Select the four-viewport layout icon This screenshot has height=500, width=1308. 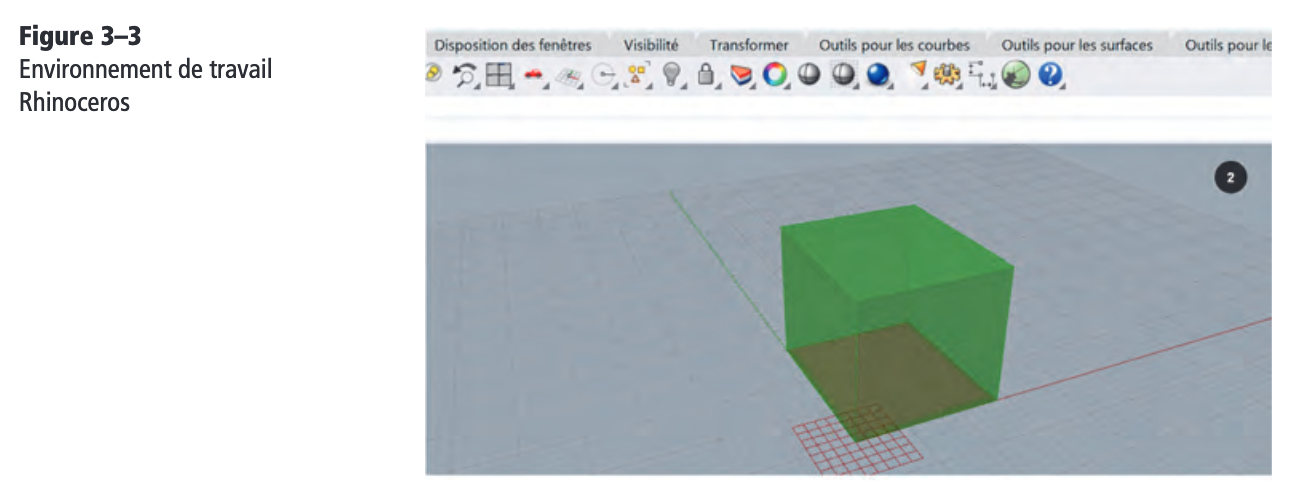tap(498, 75)
